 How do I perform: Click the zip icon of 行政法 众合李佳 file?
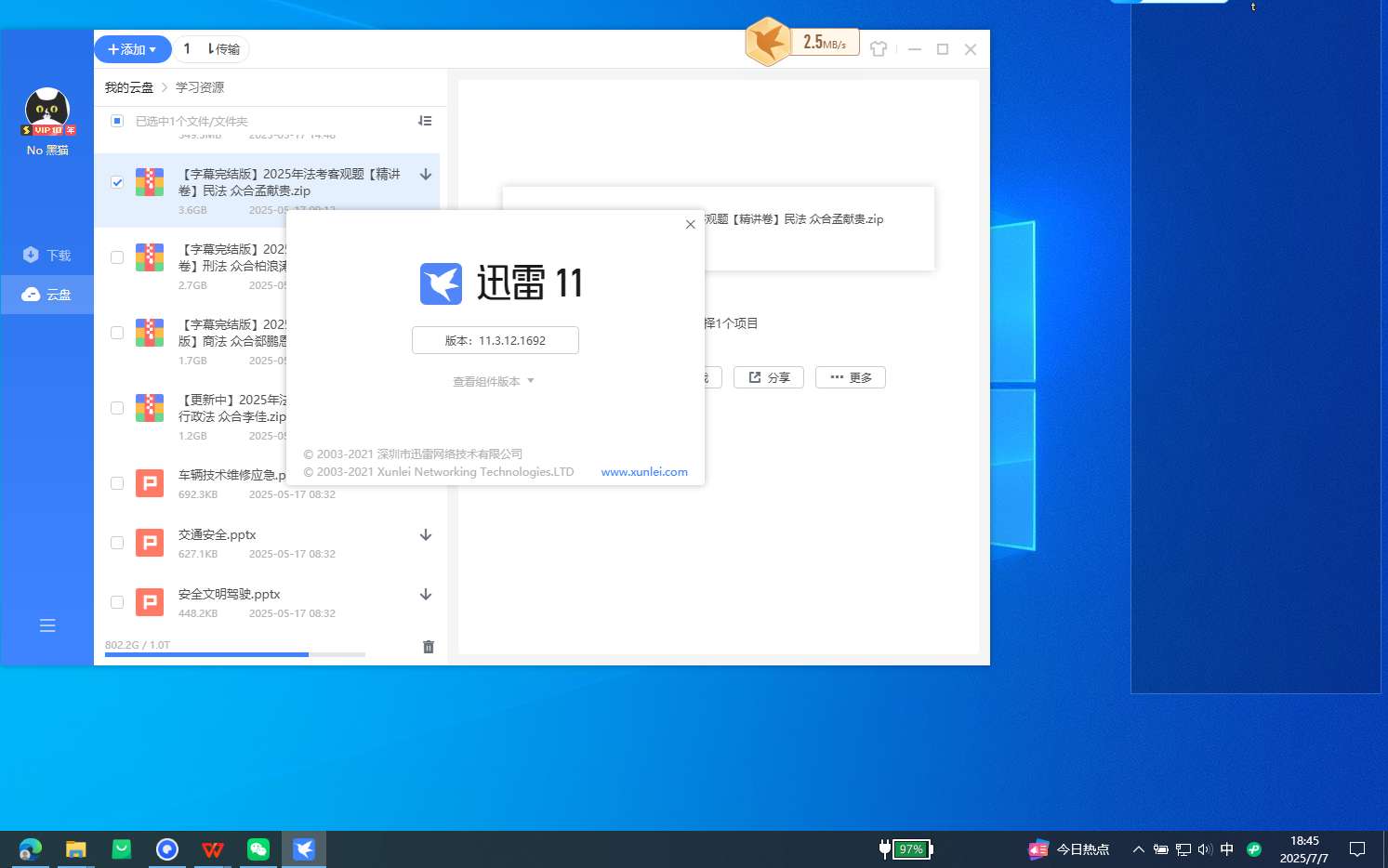[x=150, y=408]
